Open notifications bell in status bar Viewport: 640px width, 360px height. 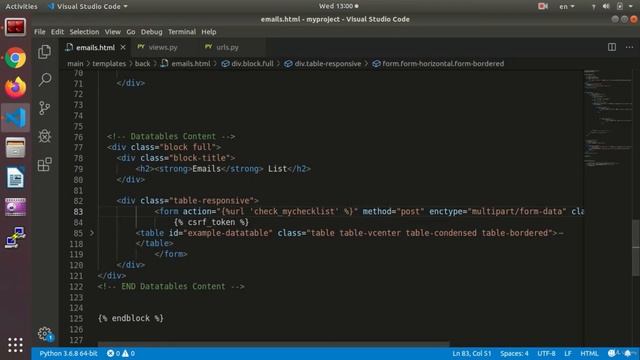click(628, 353)
